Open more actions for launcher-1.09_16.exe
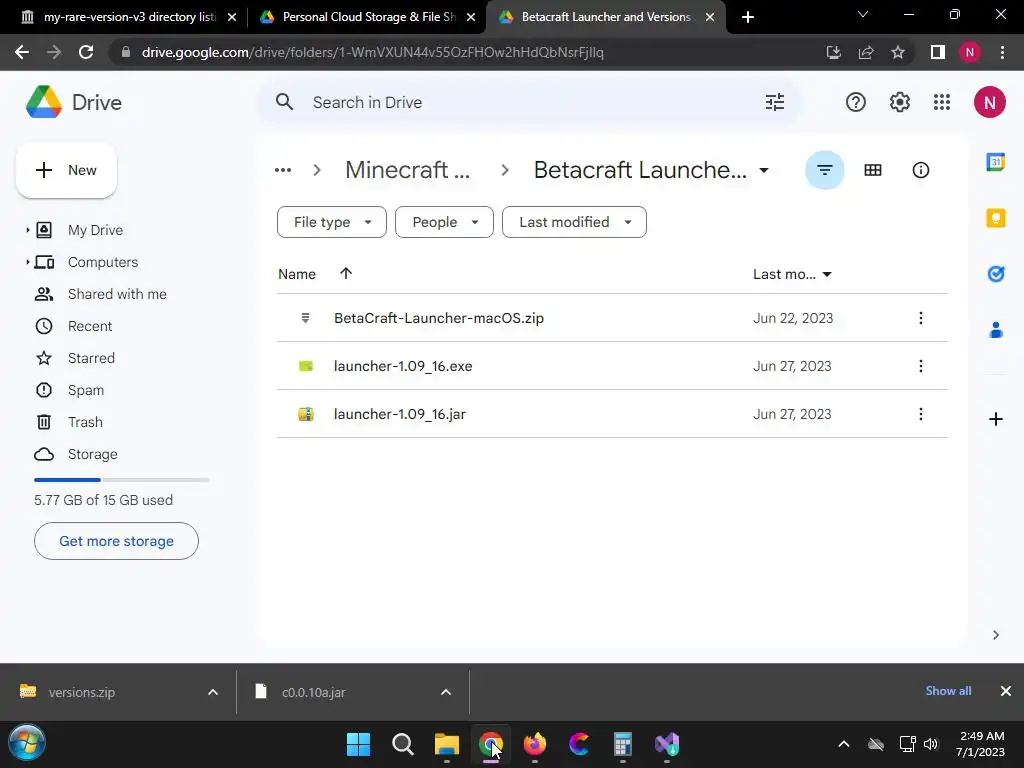Image resolution: width=1024 pixels, height=768 pixels. coord(920,366)
